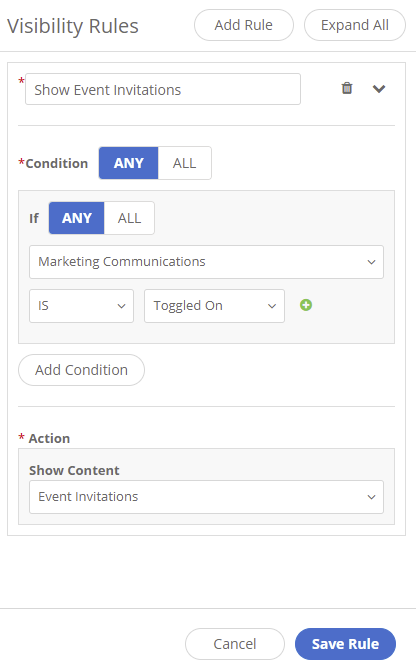Save the rule with Save Rule
416x670 pixels.
[x=345, y=644]
